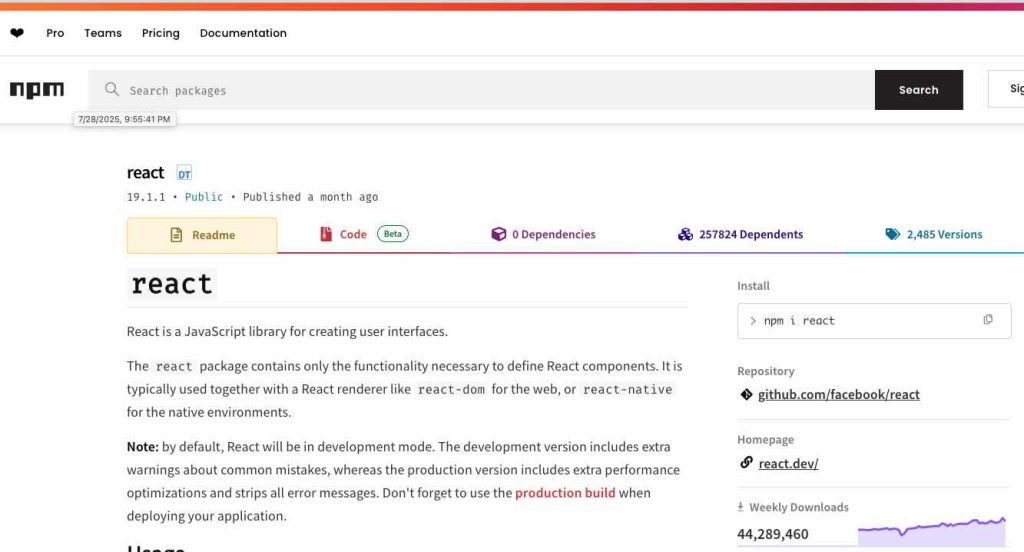Click the homepage chain-link icon
The width and height of the screenshot is (1024, 552).
pyautogui.click(x=746, y=463)
